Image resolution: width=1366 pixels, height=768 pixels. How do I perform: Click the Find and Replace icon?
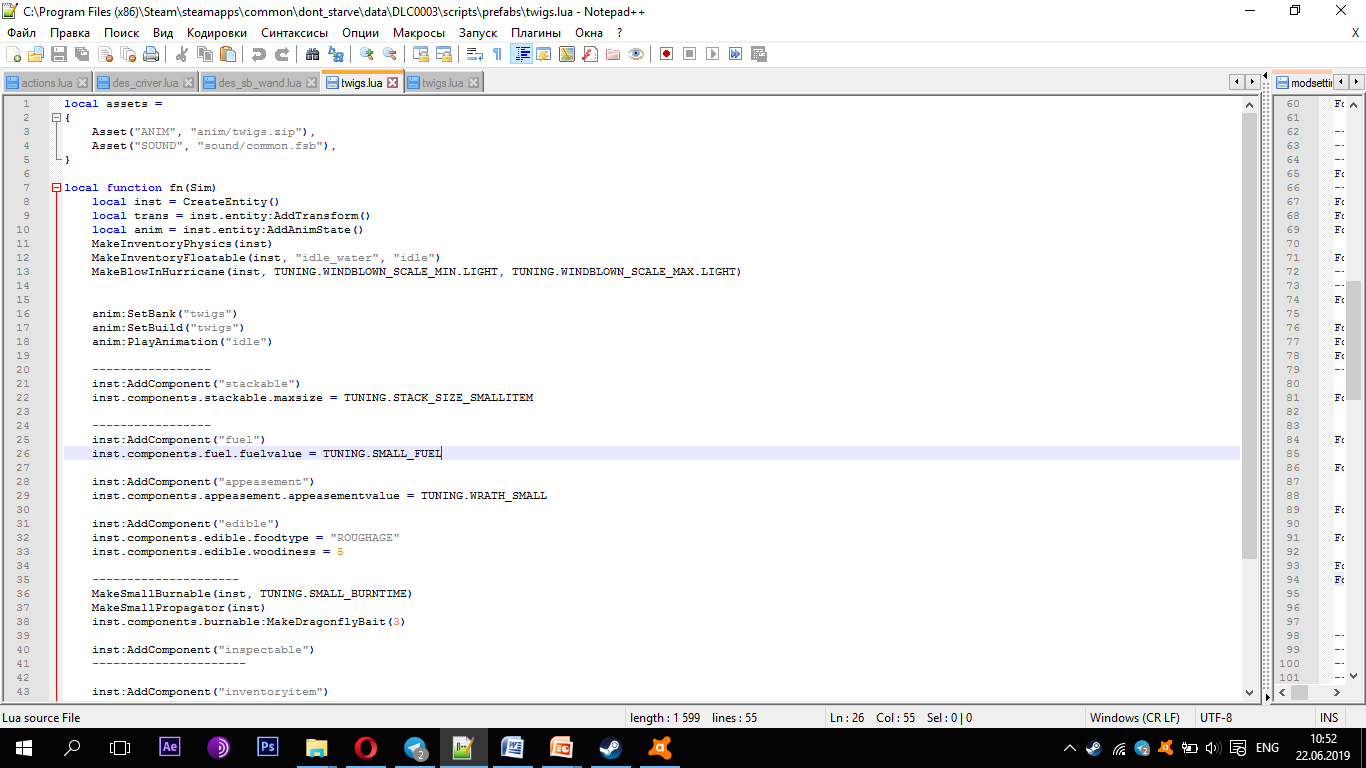point(335,54)
